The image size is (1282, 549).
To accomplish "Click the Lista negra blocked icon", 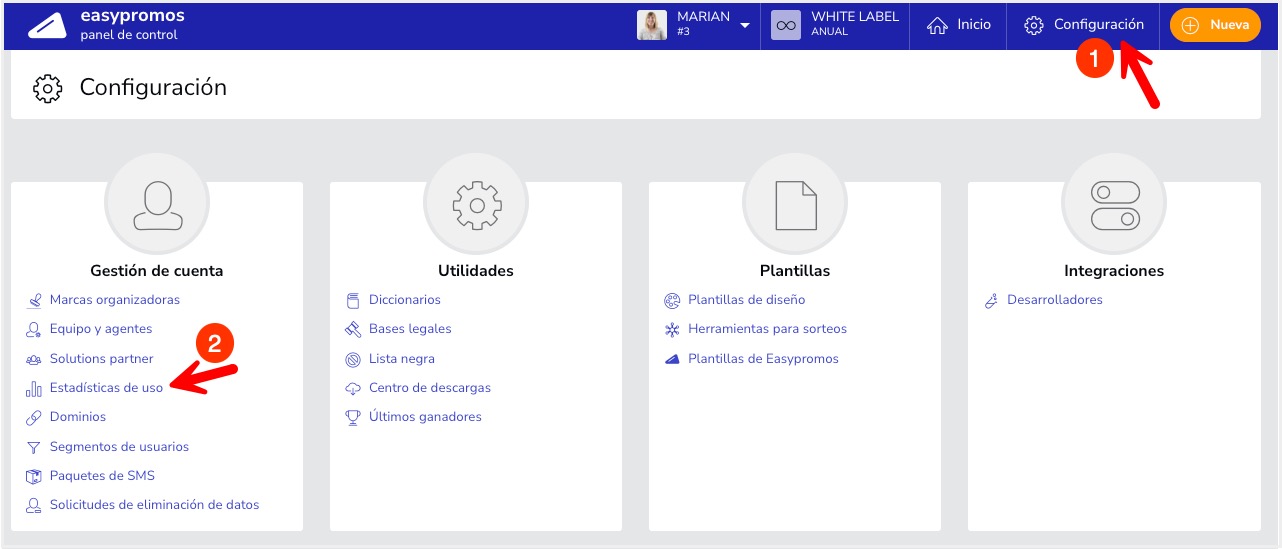I will point(353,359).
